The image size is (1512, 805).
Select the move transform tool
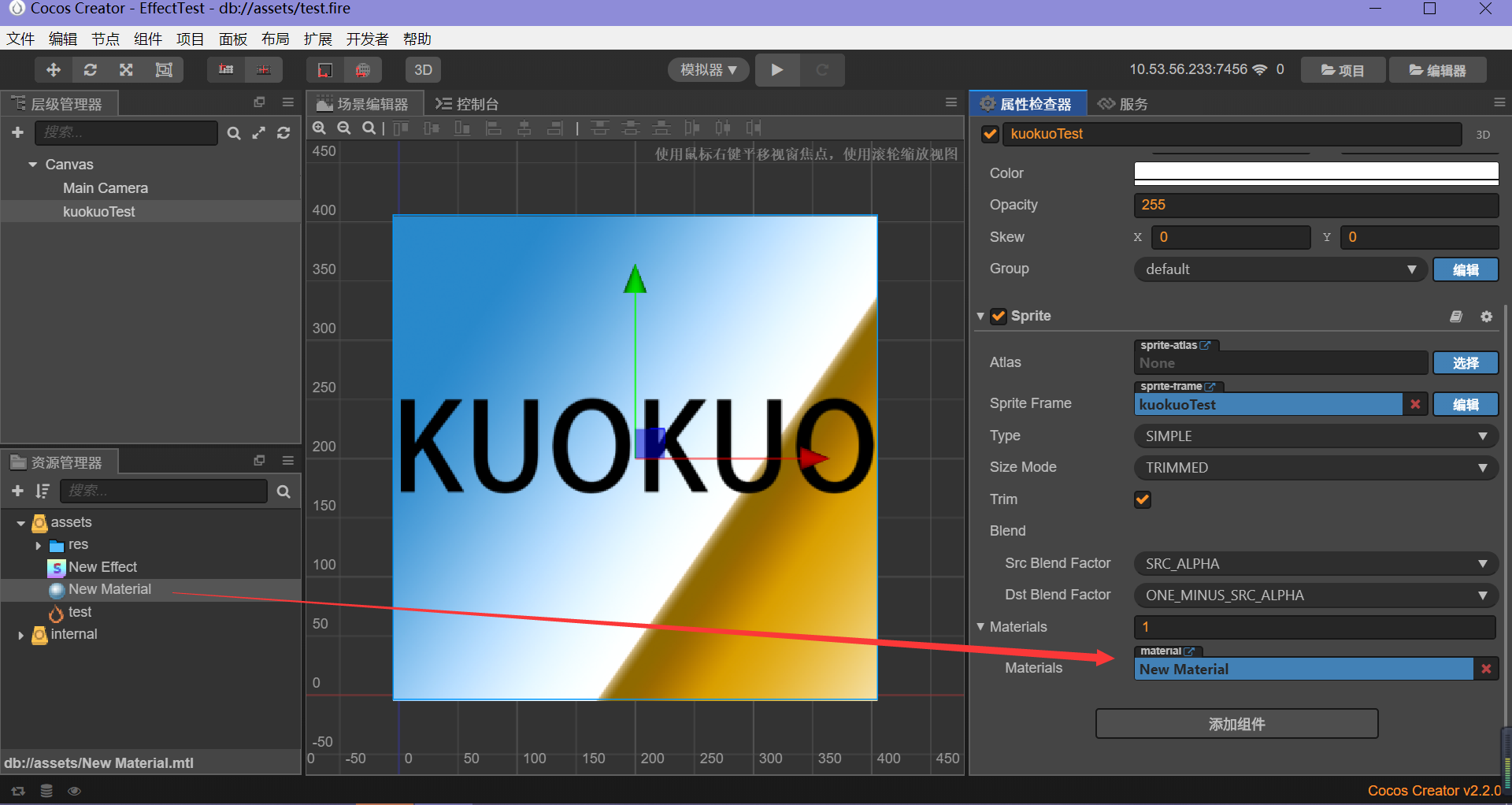coord(54,70)
